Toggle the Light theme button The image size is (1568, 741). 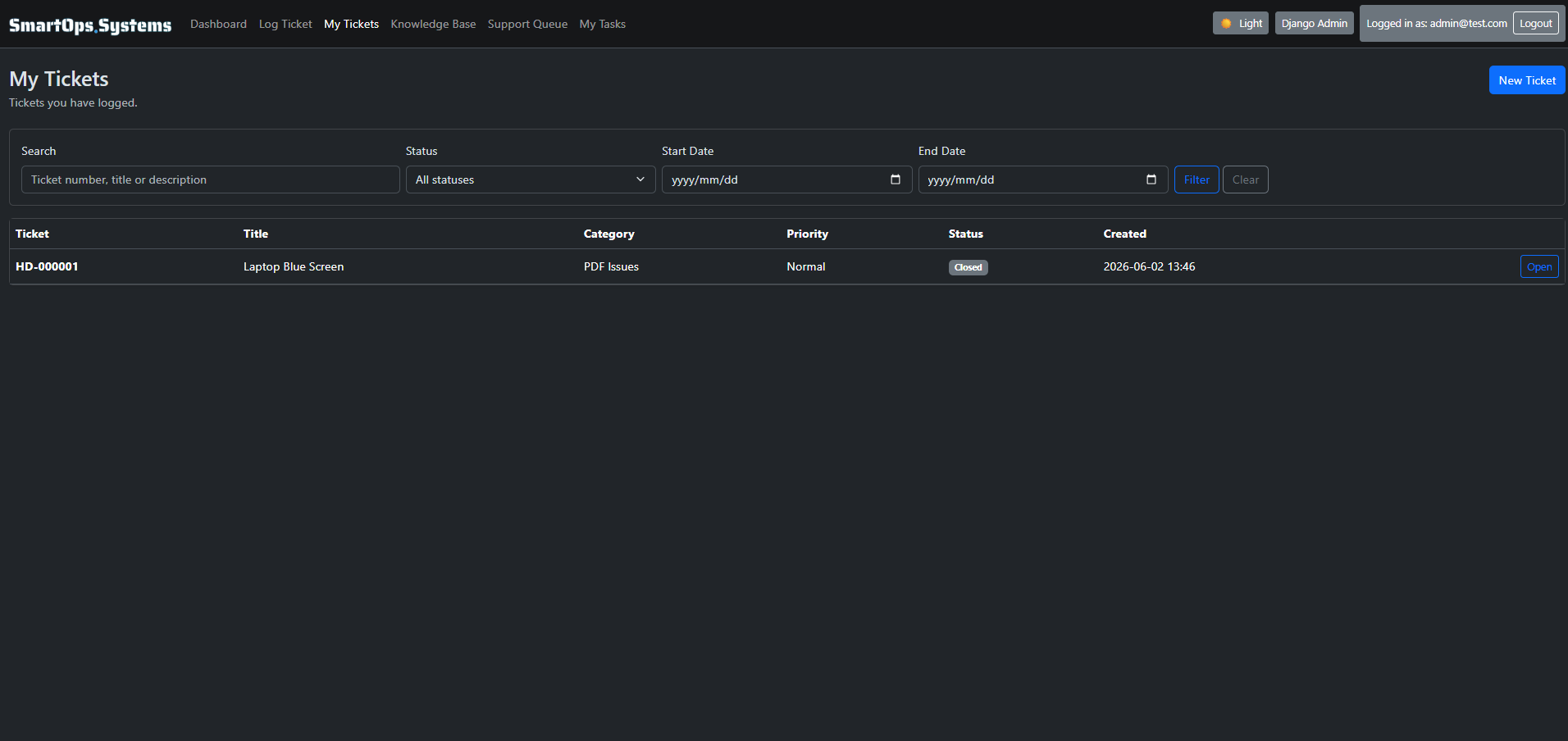1241,23
